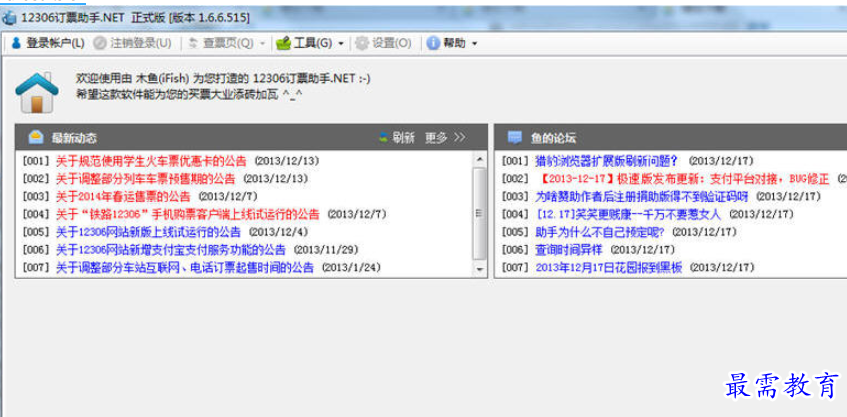Open the 工具(G) menu
The height and width of the screenshot is (417, 847).
point(313,44)
